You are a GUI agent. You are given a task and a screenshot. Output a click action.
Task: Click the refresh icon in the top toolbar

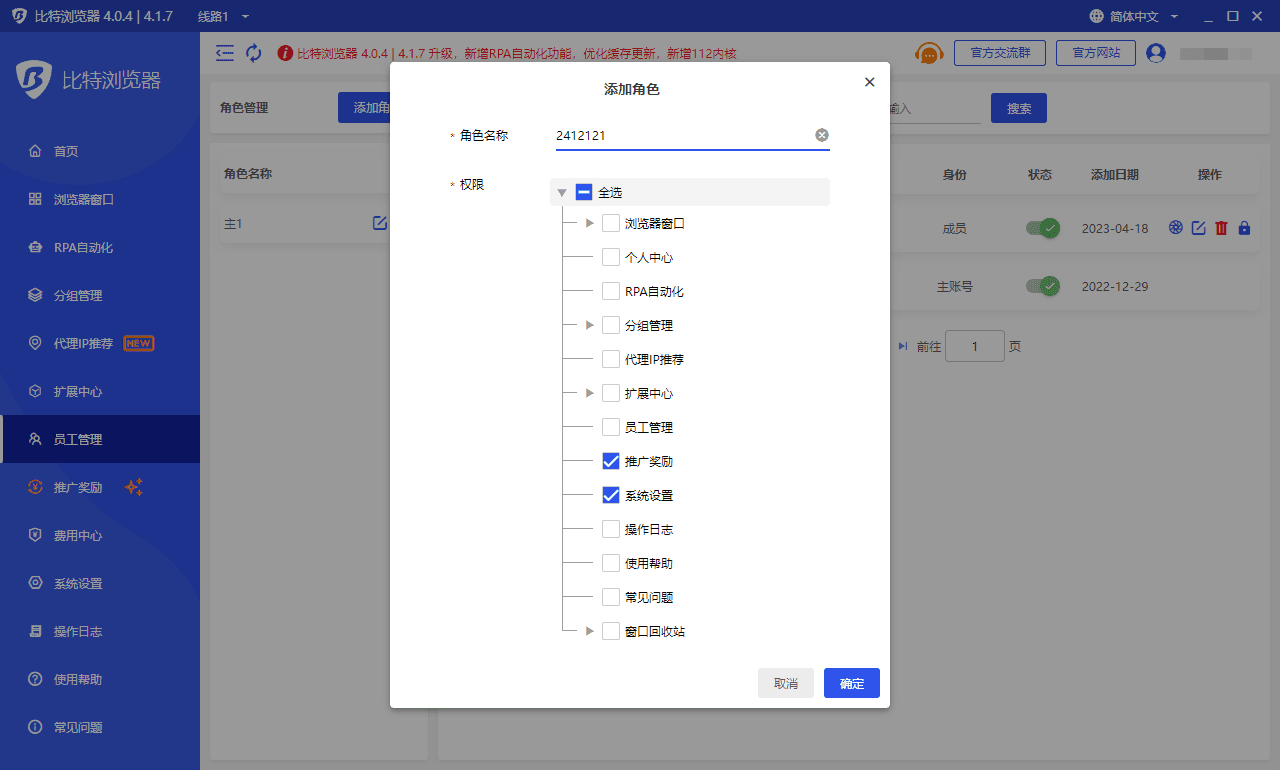[x=253, y=52]
